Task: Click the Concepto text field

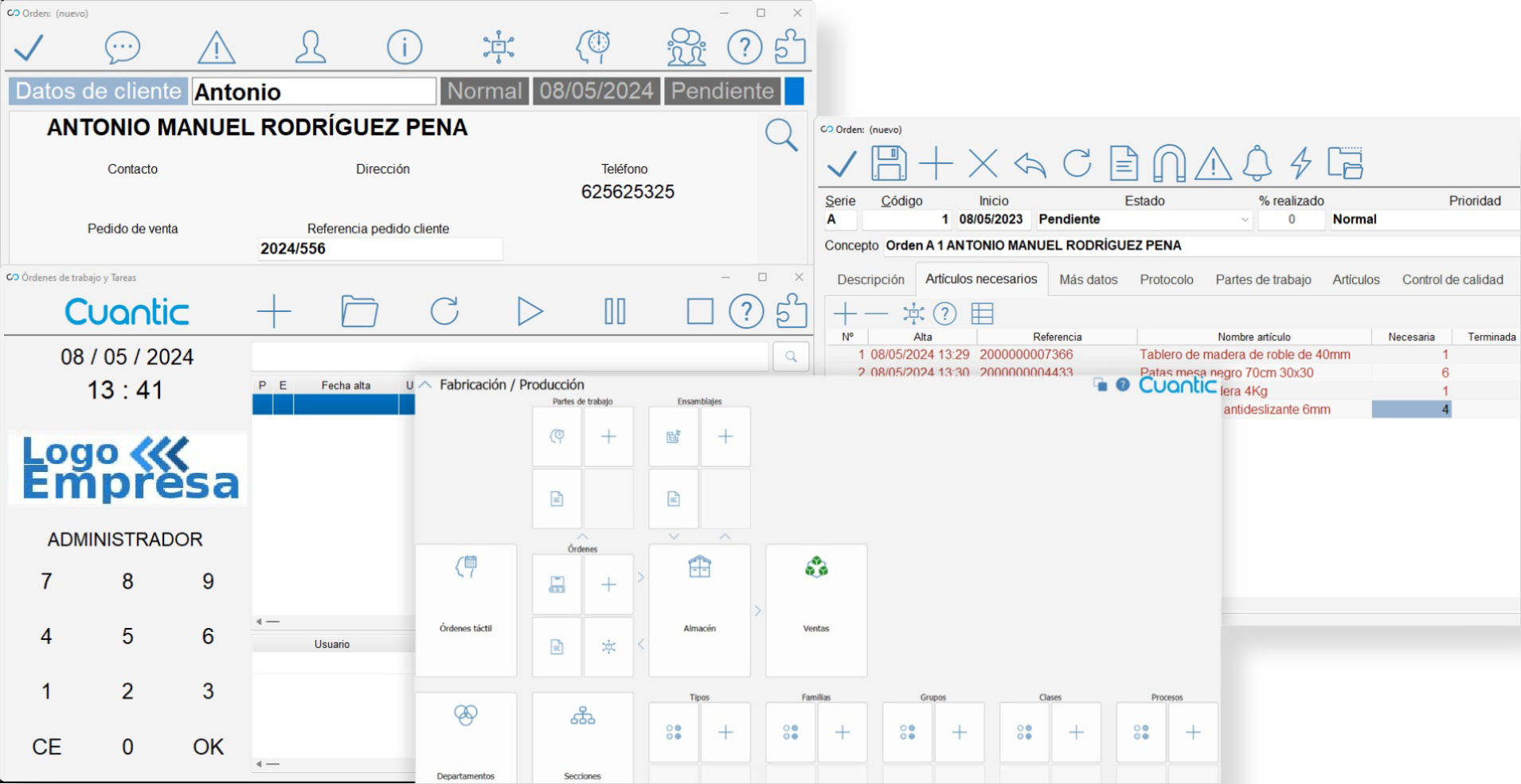Action: [x=1202, y=246]
